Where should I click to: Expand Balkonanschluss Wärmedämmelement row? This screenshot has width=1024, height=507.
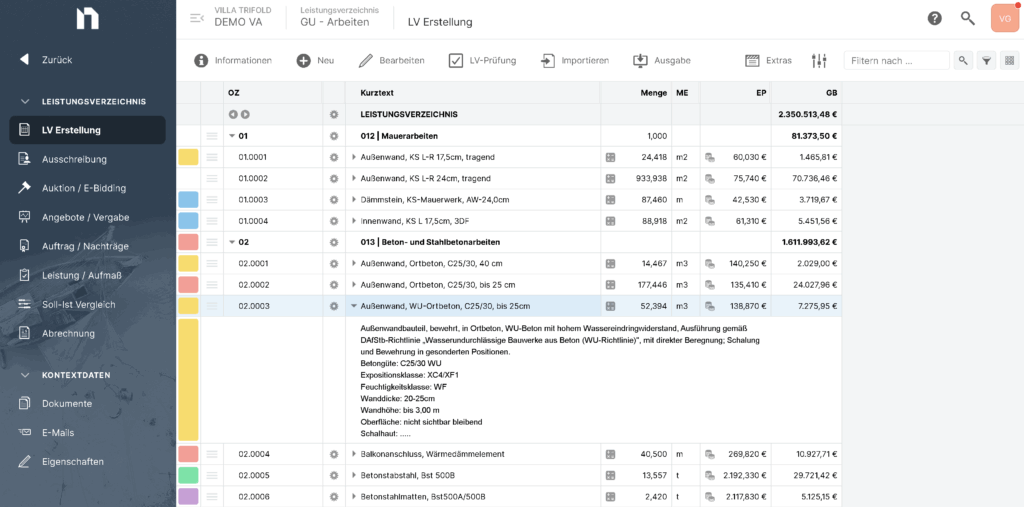tap(353, 454)
